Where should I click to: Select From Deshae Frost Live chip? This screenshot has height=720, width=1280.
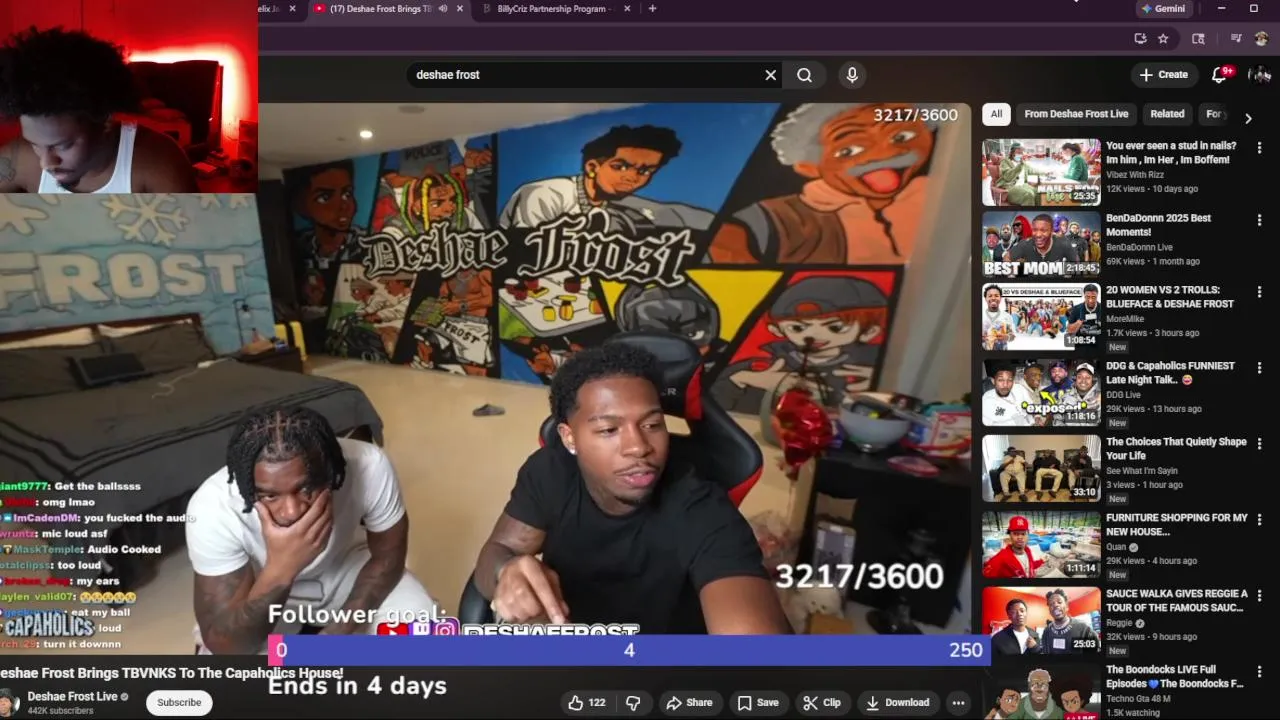tap(1076, 114)
